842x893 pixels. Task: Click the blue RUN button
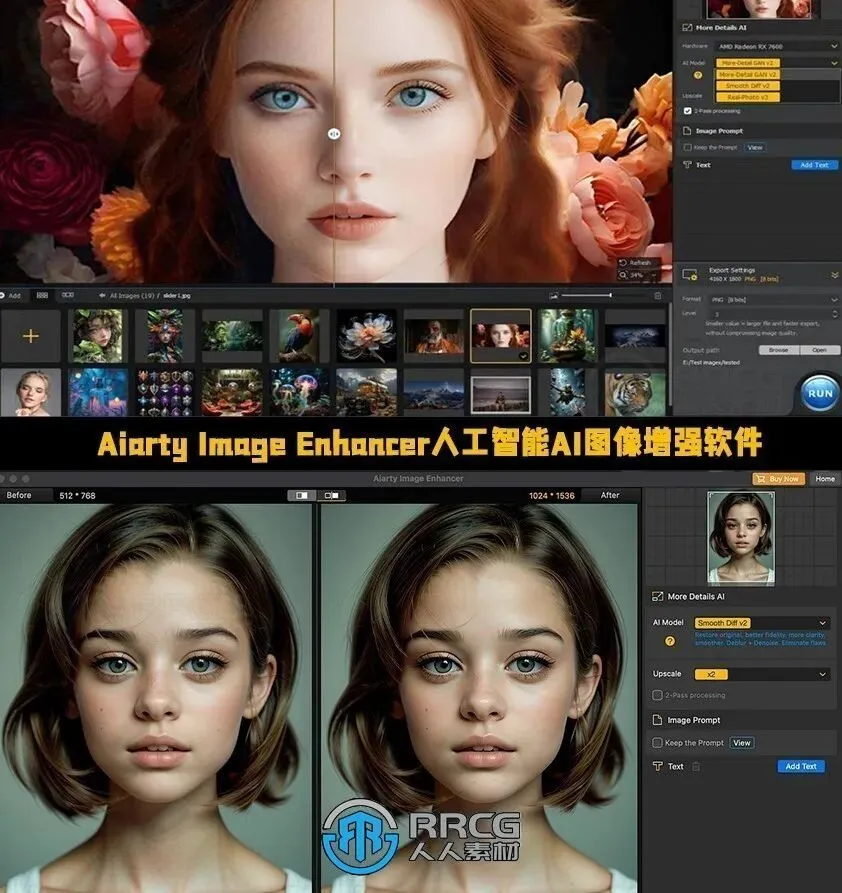point(820,393)
